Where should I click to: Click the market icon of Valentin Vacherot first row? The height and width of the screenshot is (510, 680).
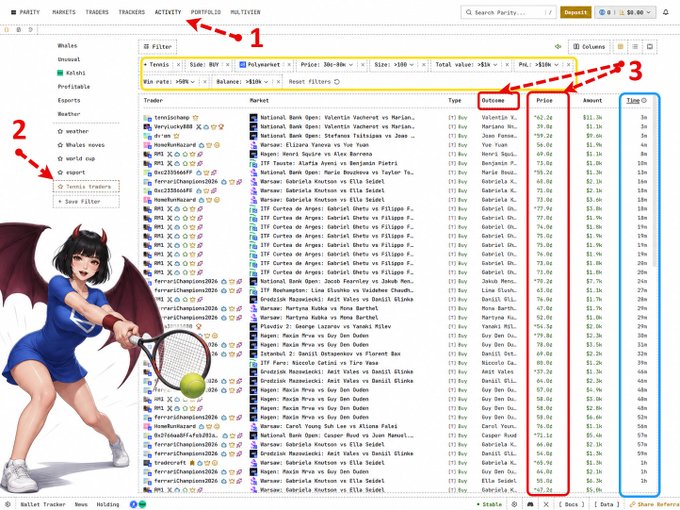click(254, 118)
